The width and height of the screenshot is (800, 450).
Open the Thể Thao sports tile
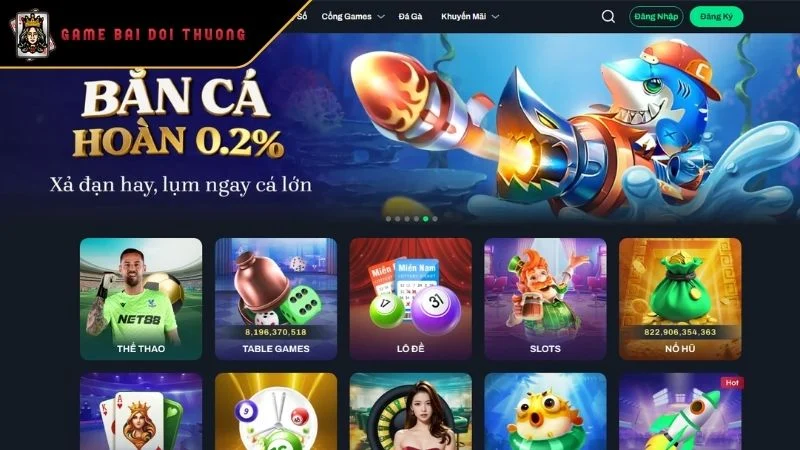[141, 299]
